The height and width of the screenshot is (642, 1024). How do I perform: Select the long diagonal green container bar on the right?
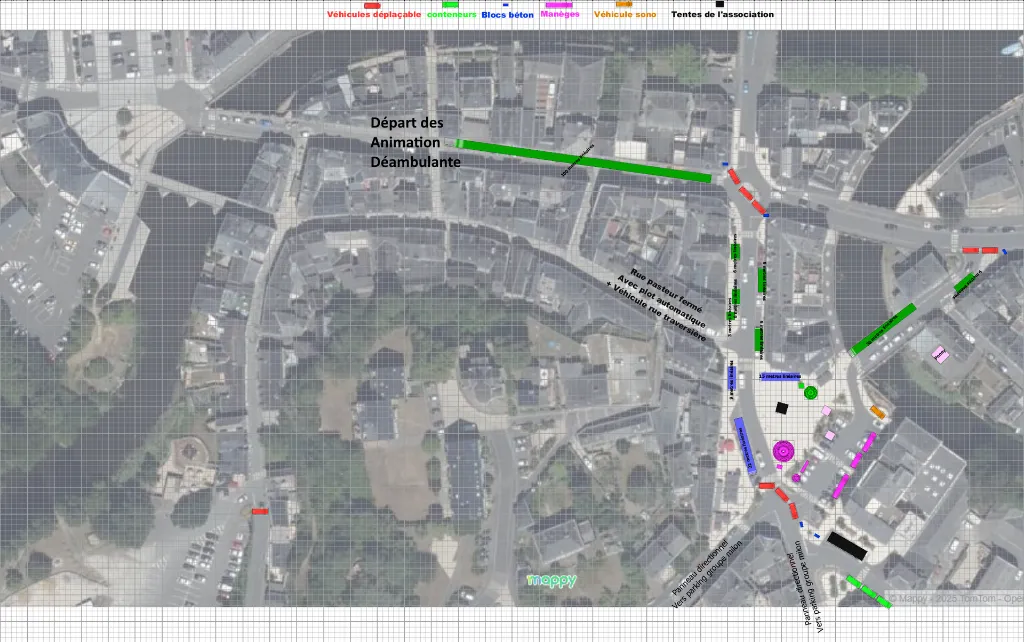(x=882, y=330)
